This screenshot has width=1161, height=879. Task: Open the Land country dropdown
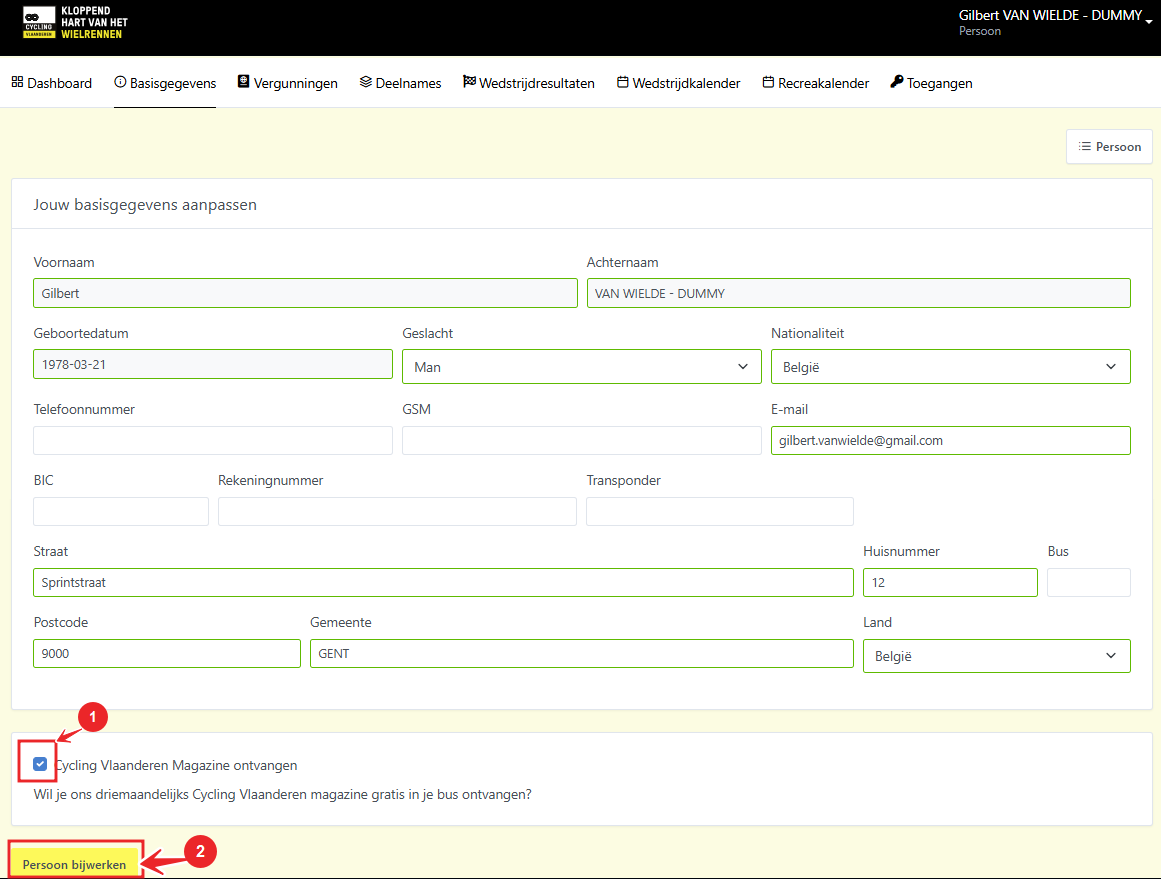click(996, 656)
